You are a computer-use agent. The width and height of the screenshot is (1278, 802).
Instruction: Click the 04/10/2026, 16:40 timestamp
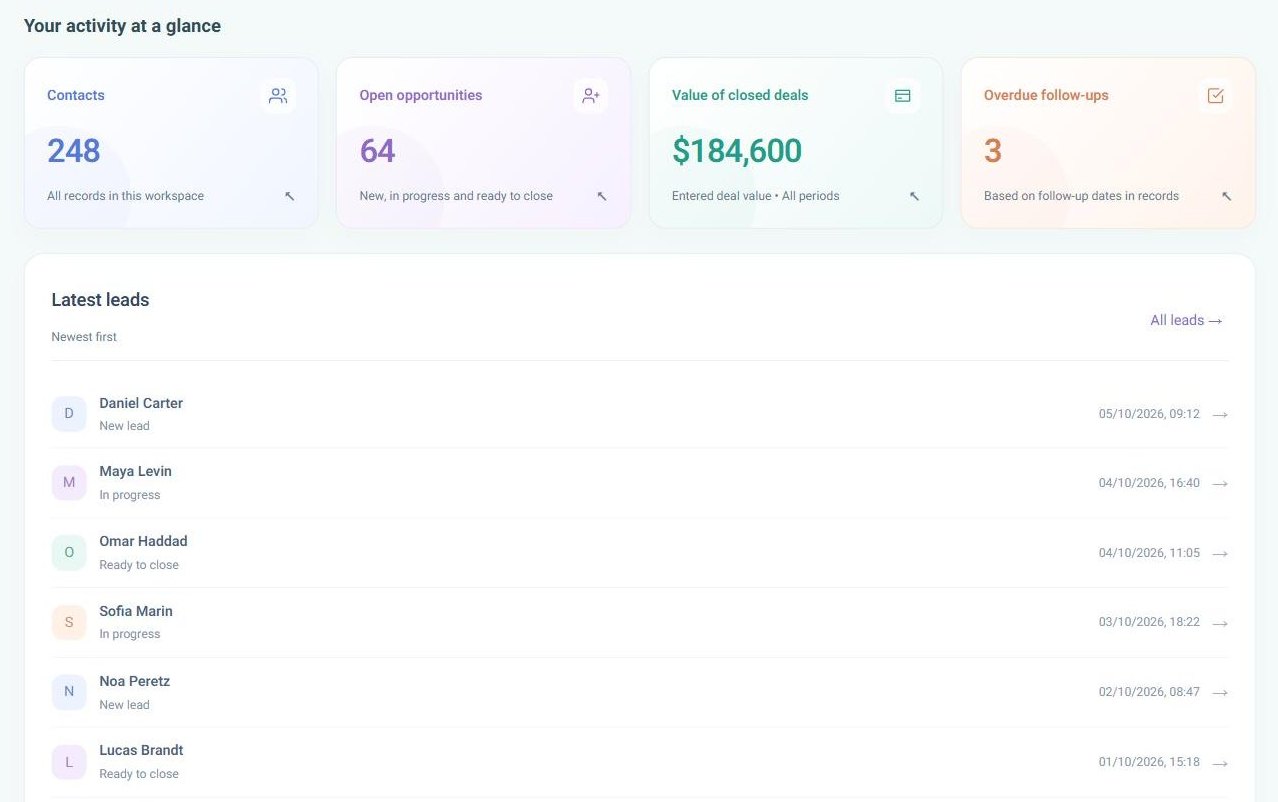[1149, 483]
